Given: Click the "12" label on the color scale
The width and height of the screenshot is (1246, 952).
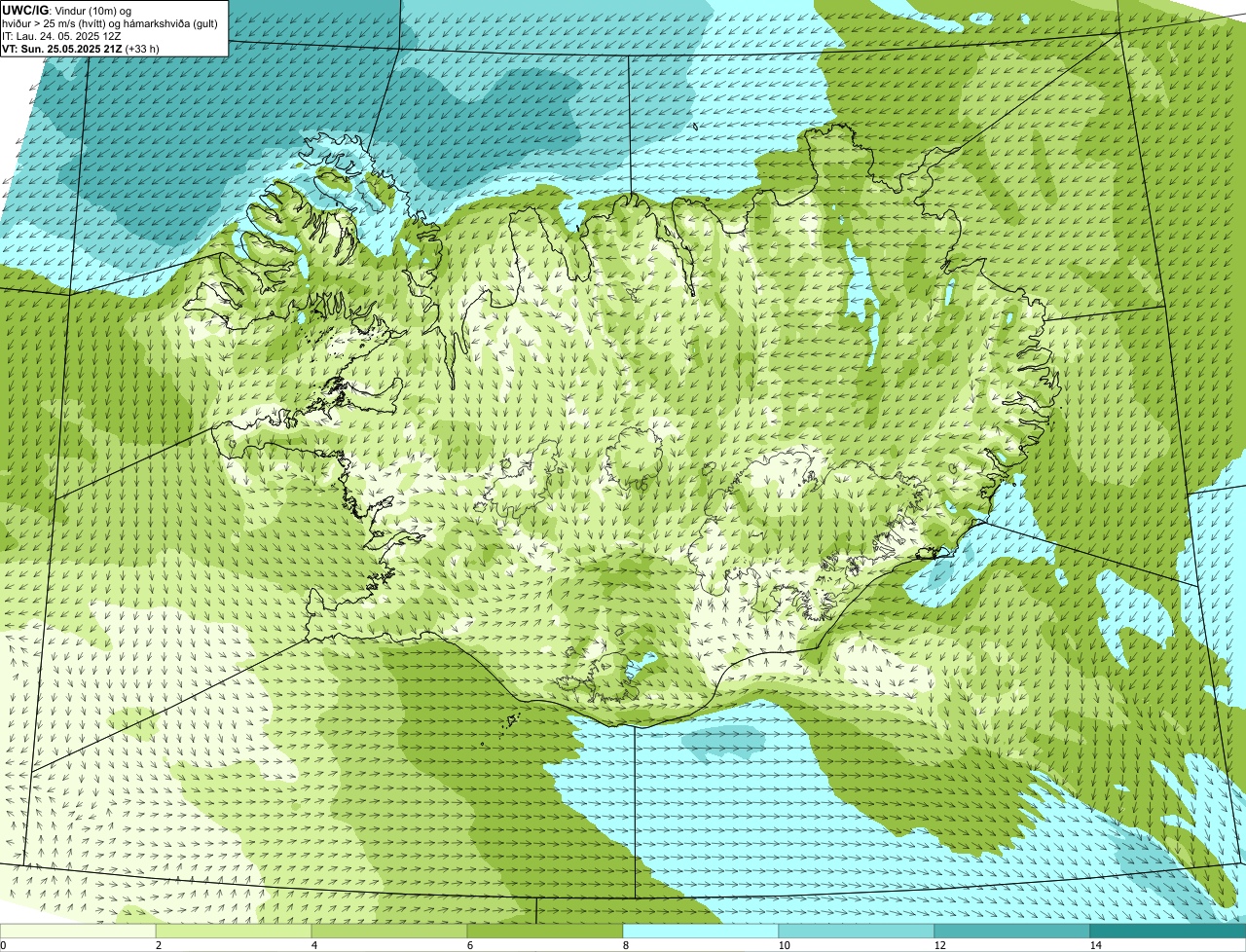Looking at the screenshot, I should tap(939, 945).
